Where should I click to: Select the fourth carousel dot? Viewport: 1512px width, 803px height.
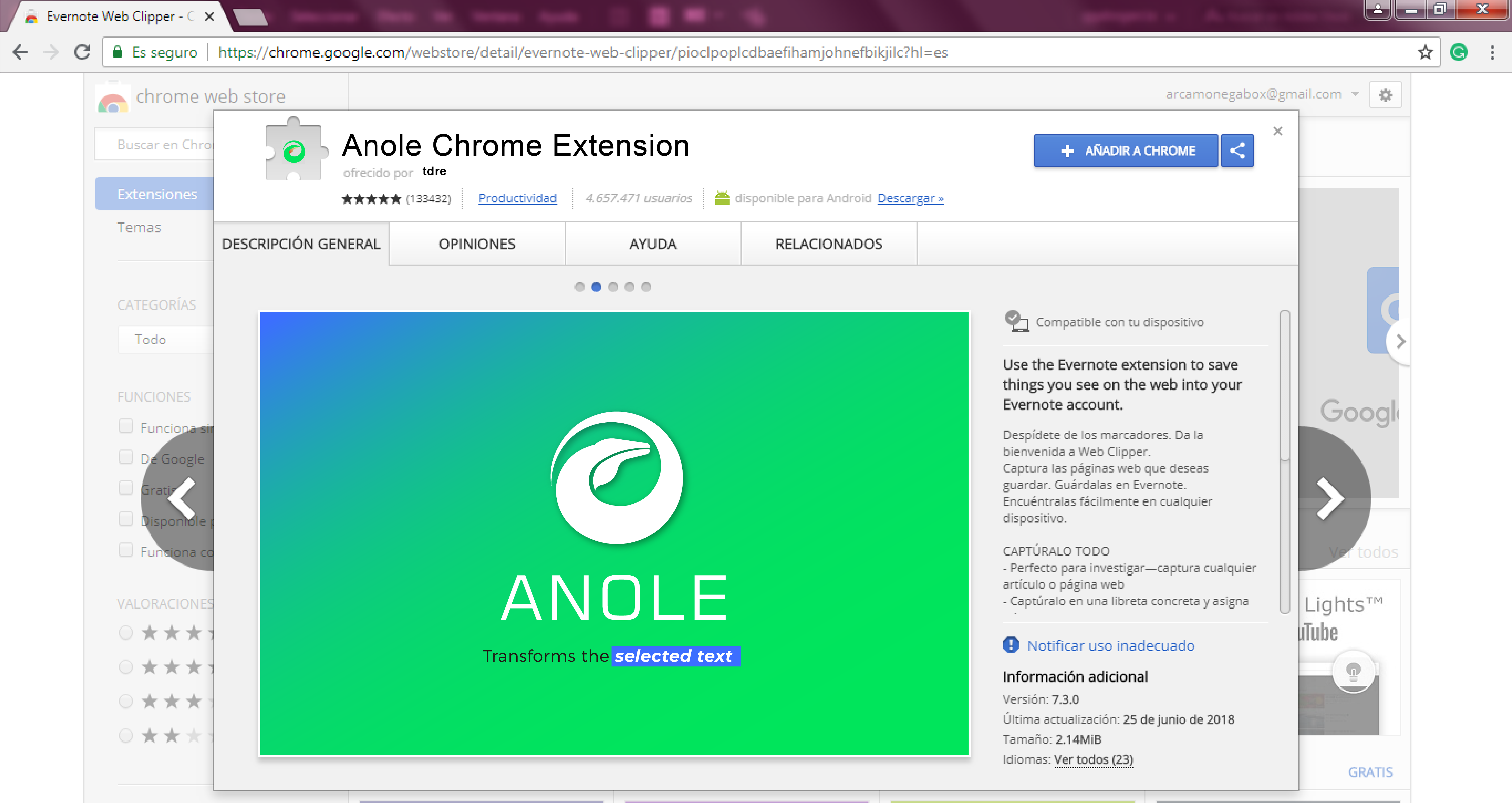[x=629, y=287]
